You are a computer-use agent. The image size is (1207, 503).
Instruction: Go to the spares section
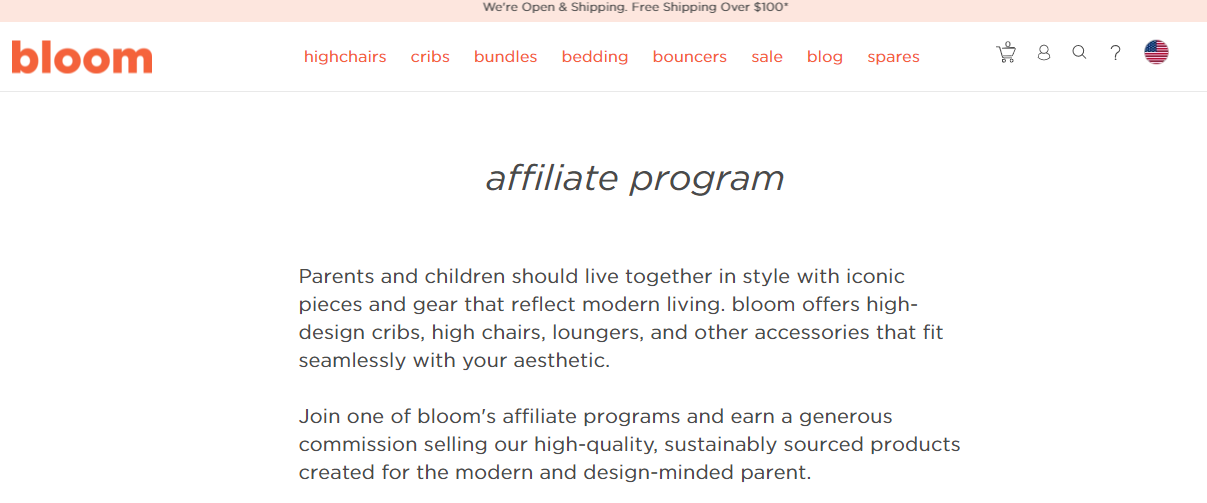point(893,57)
